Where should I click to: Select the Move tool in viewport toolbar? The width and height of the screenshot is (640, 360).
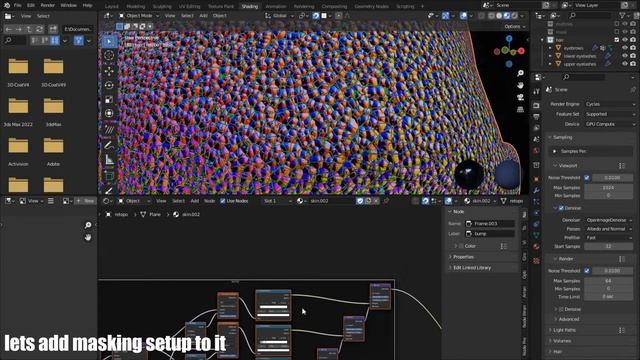point(109,71)
